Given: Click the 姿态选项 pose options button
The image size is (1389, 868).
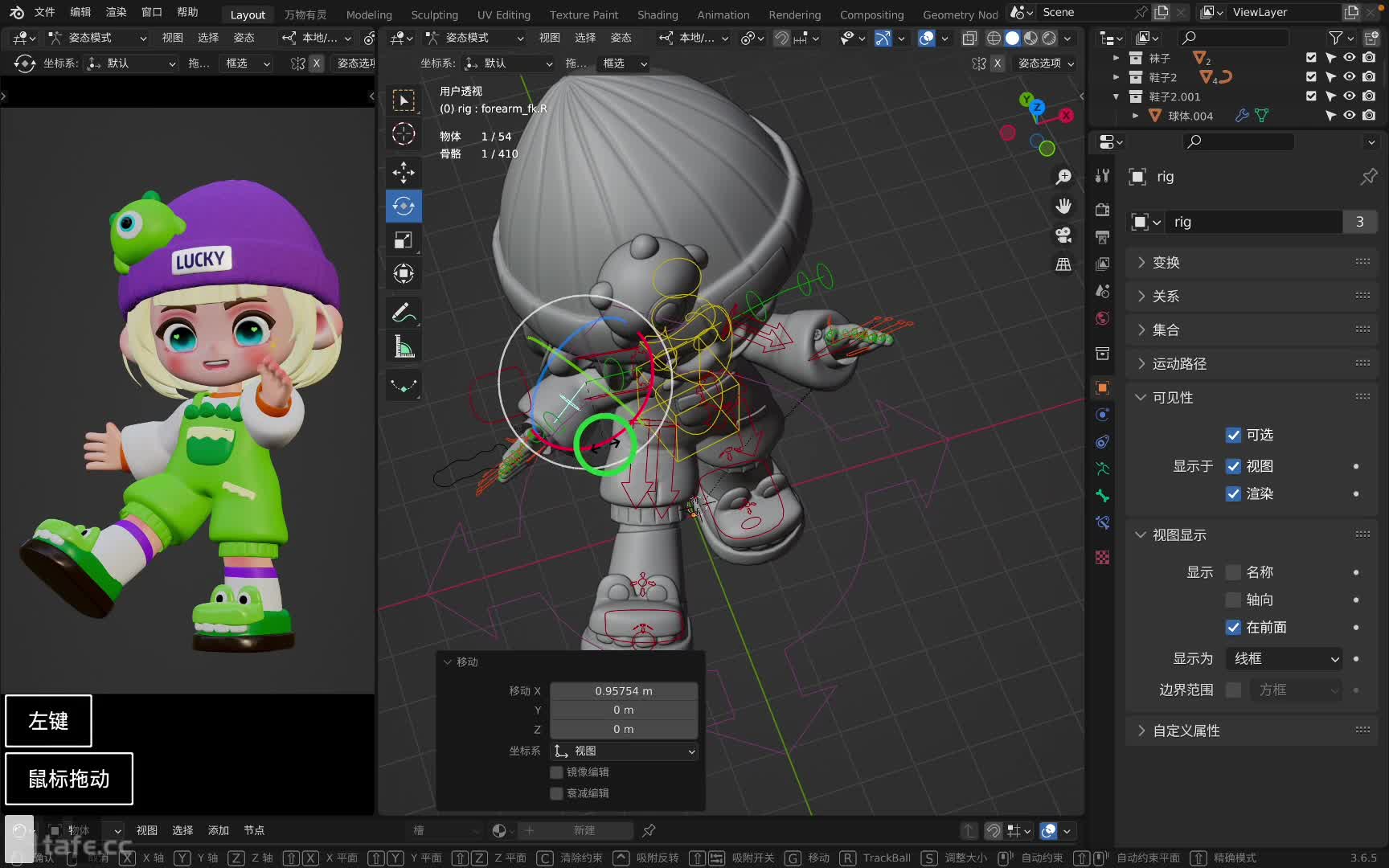Looking at the screenshot, I should point(1046,63).
